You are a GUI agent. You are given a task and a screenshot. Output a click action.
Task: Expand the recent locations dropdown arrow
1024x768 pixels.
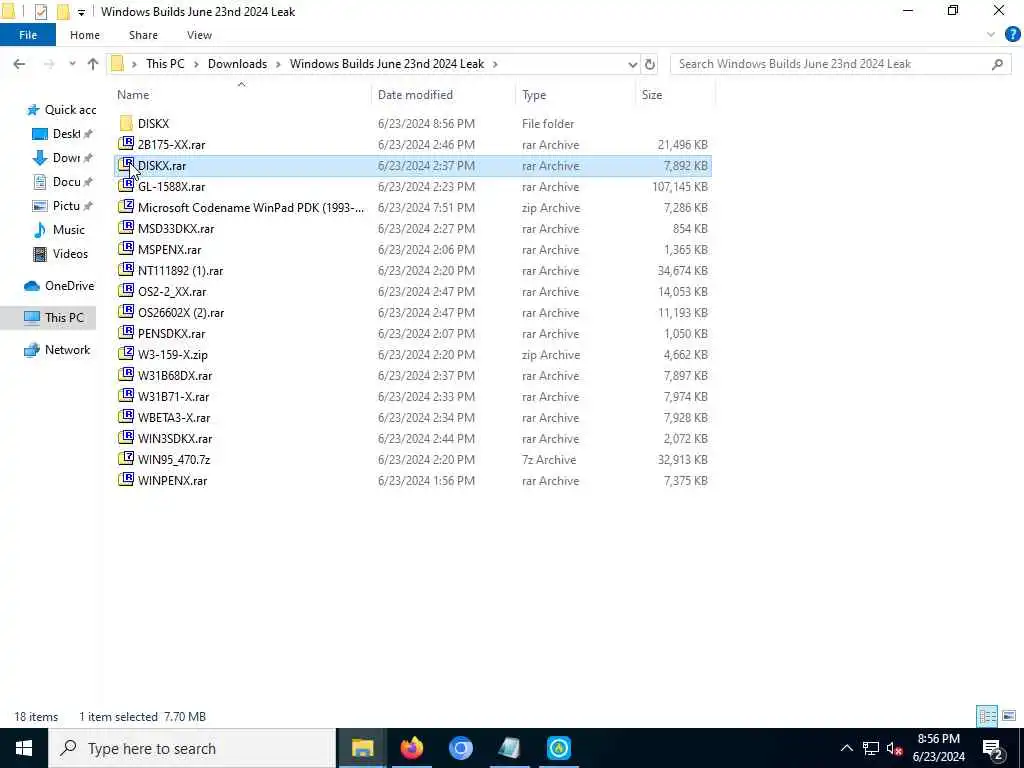(72, 64)
